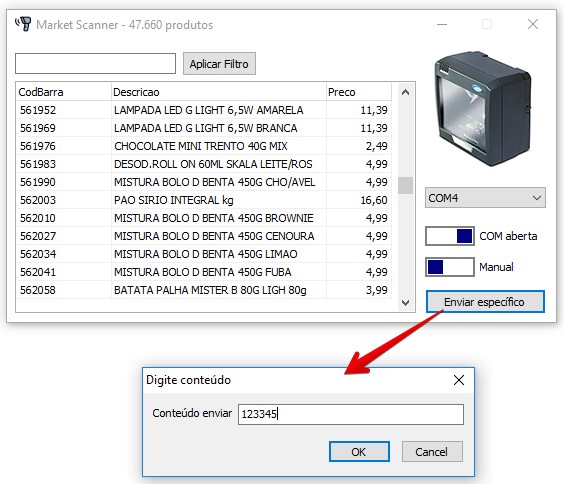Open the COM4 port dropdown
564x484 pixels.
click(485, 198)
